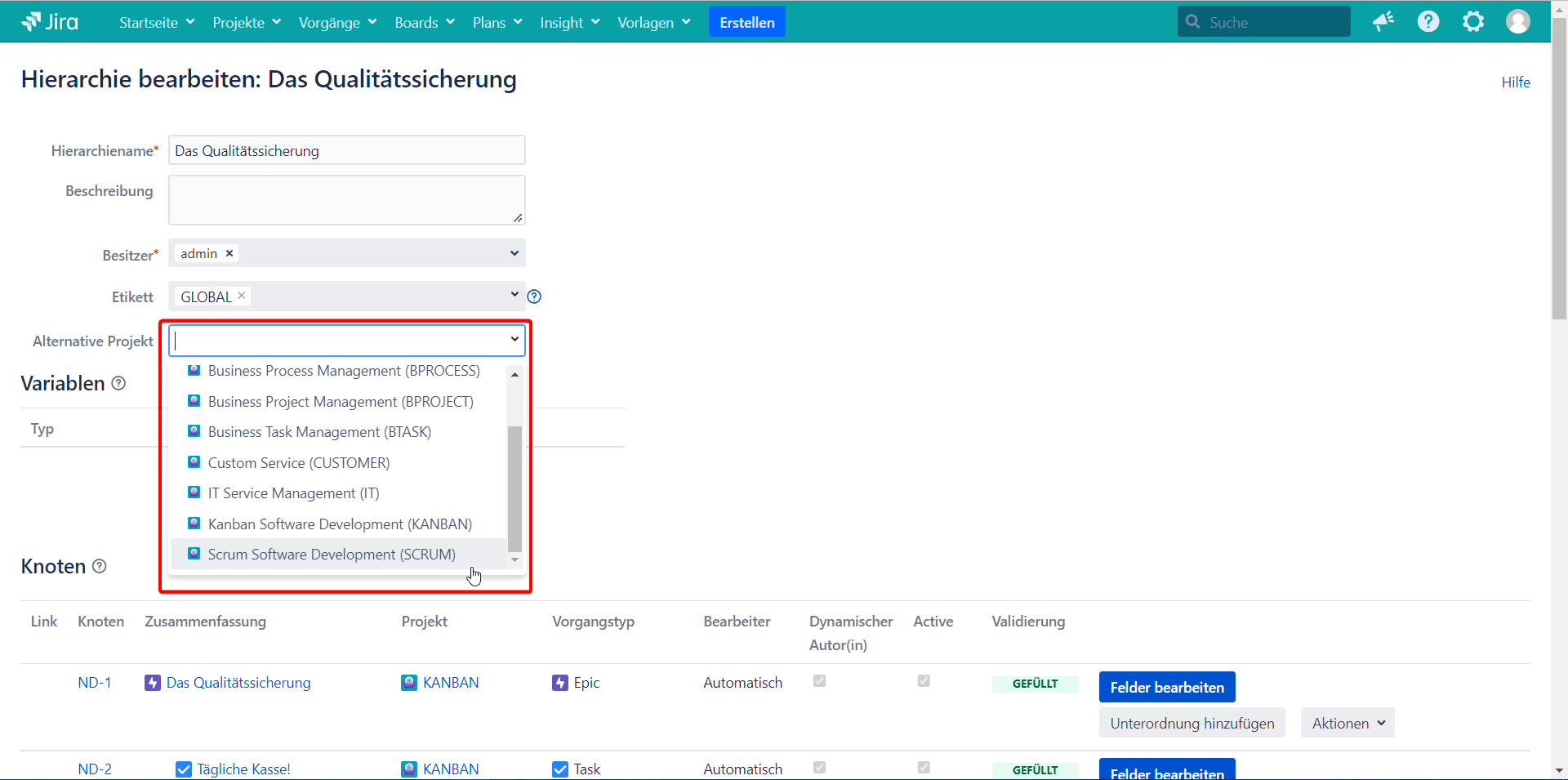Image resolution: width=1568 pixels, height=780 pixels.
Task: Remove the GLOBAL label tag
Action: click(x=242, y=296)
